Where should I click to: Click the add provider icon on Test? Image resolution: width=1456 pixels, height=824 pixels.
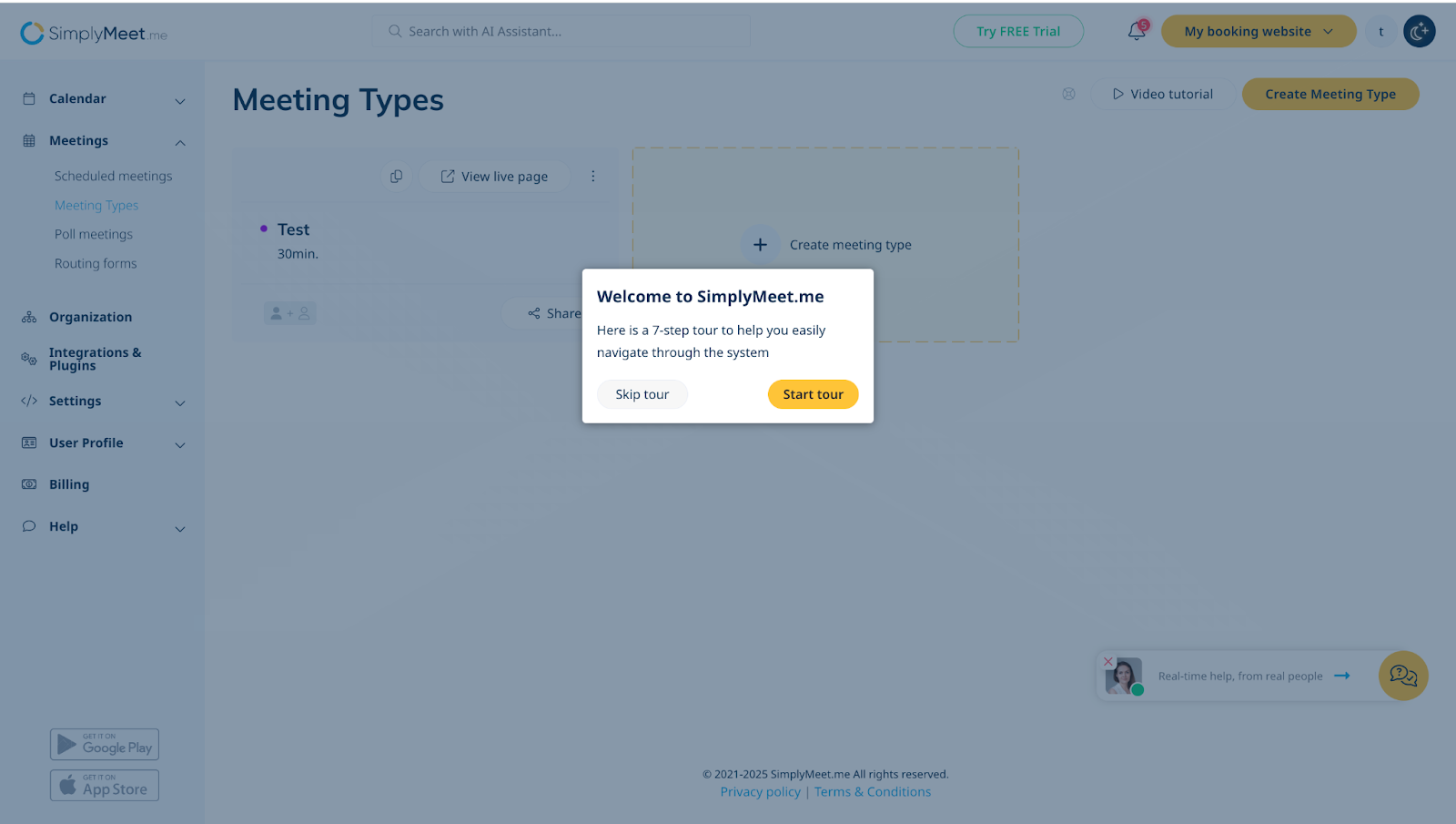coord(290,313)
